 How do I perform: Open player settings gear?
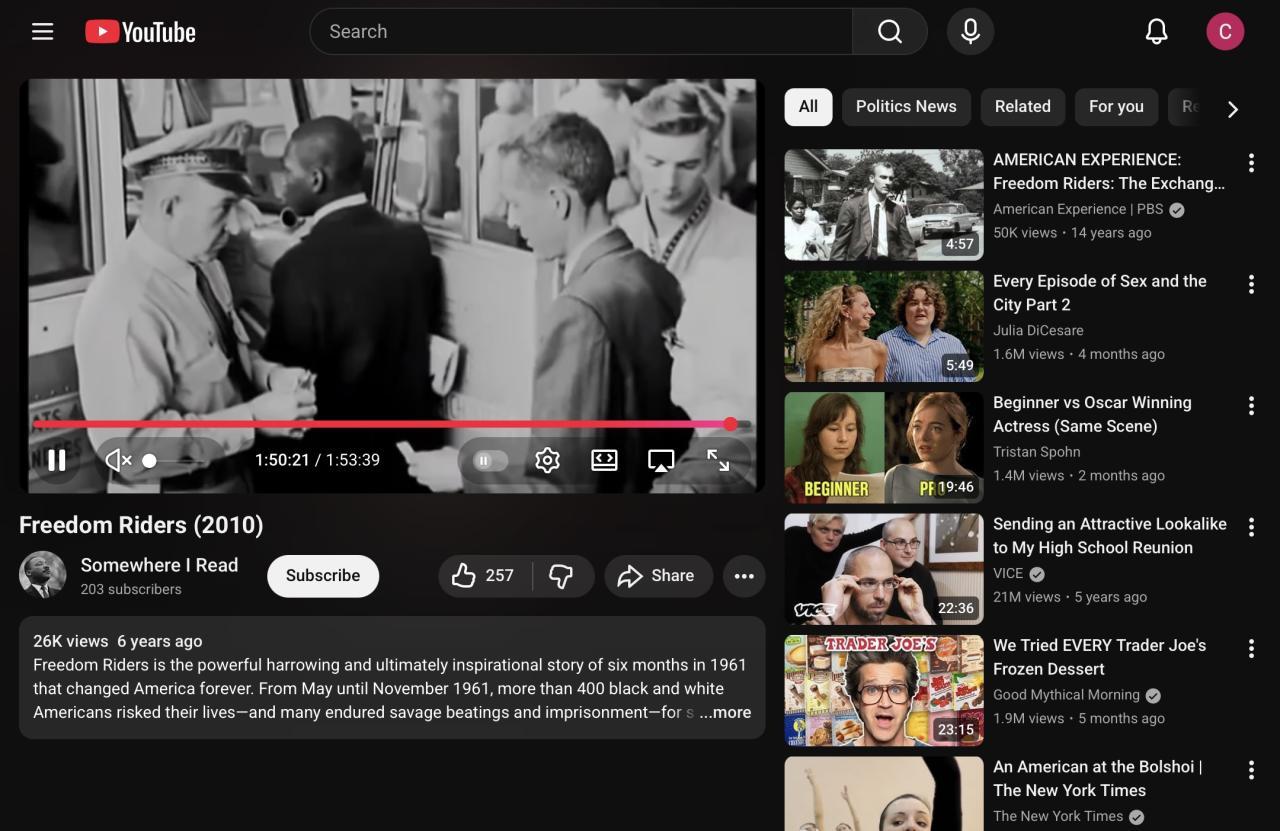click(x=547, y=460)
